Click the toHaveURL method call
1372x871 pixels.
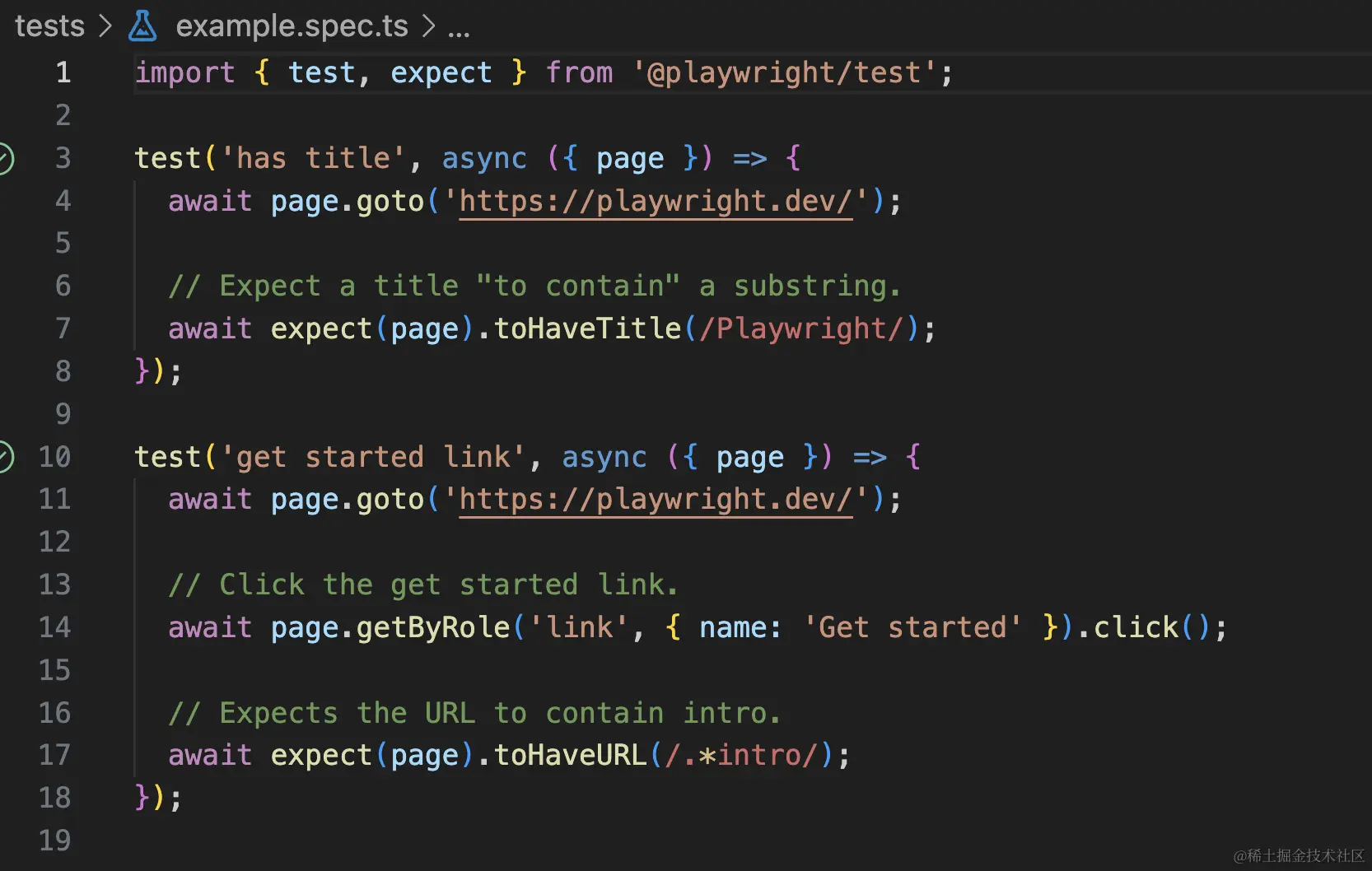click(x=571, y=756)
